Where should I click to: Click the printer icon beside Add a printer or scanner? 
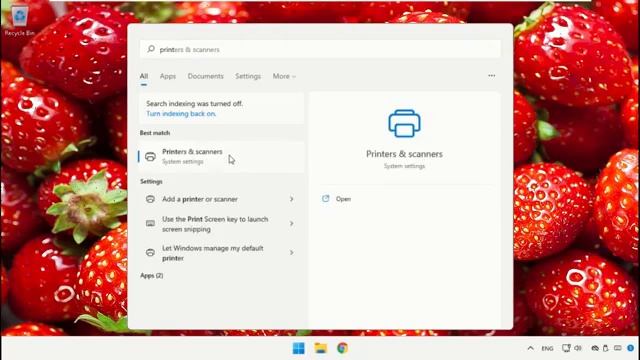pos(150,199)
